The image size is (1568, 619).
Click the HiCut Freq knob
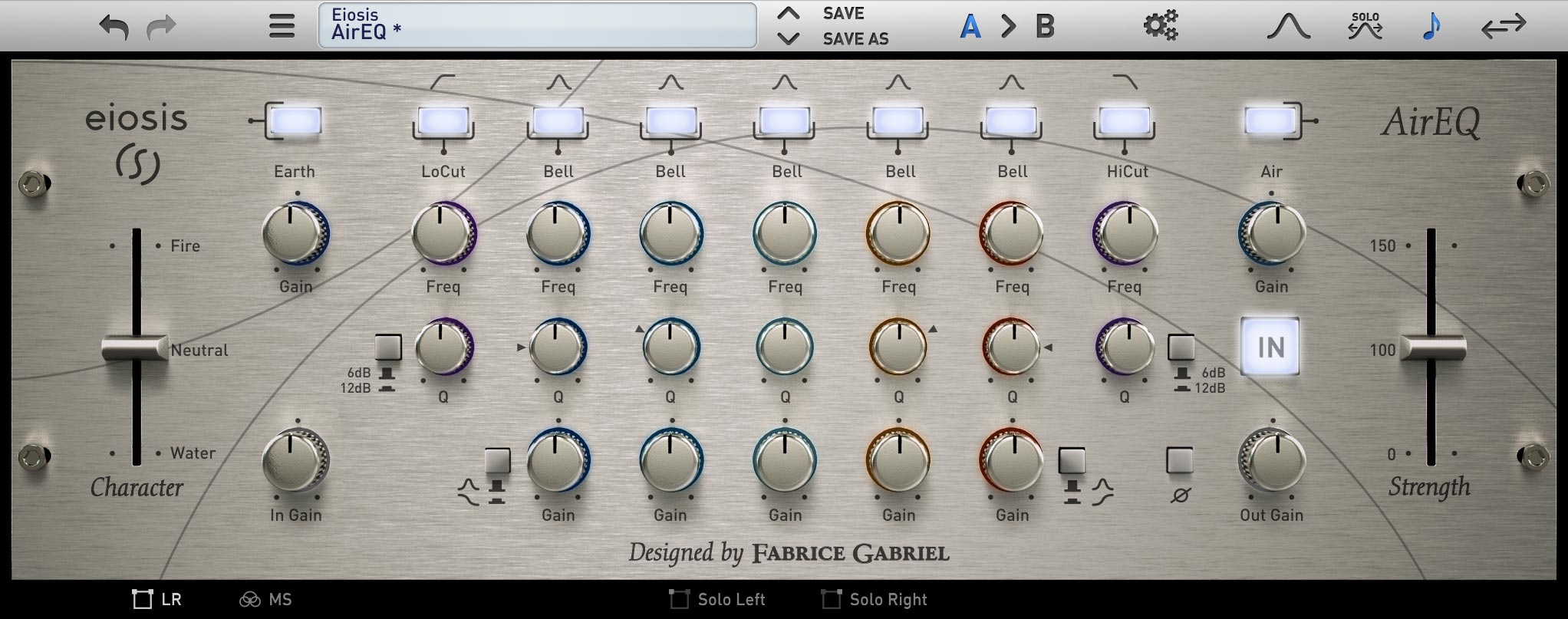click(x=1125, y=233)
